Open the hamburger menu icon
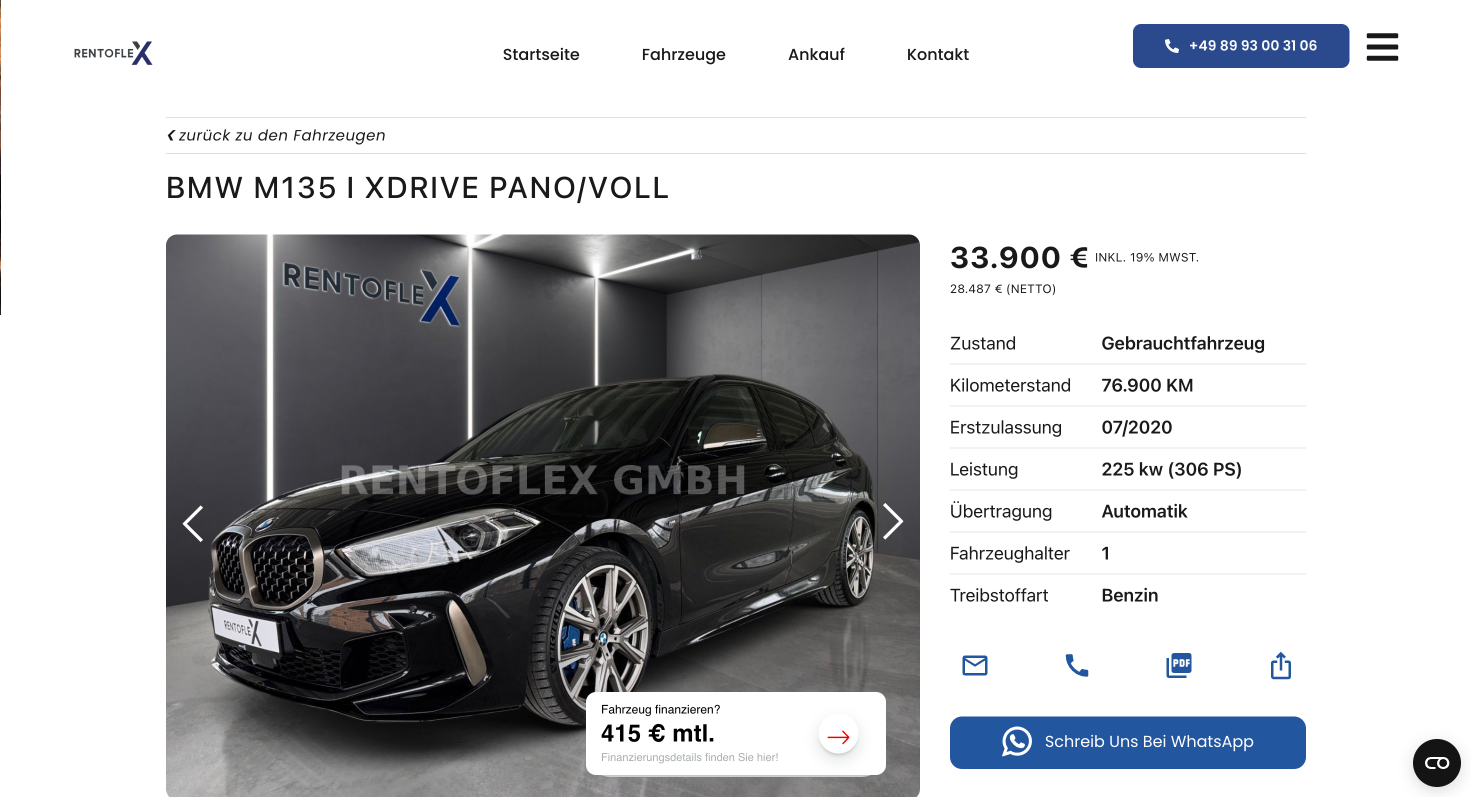 [x=1382, y=47]
